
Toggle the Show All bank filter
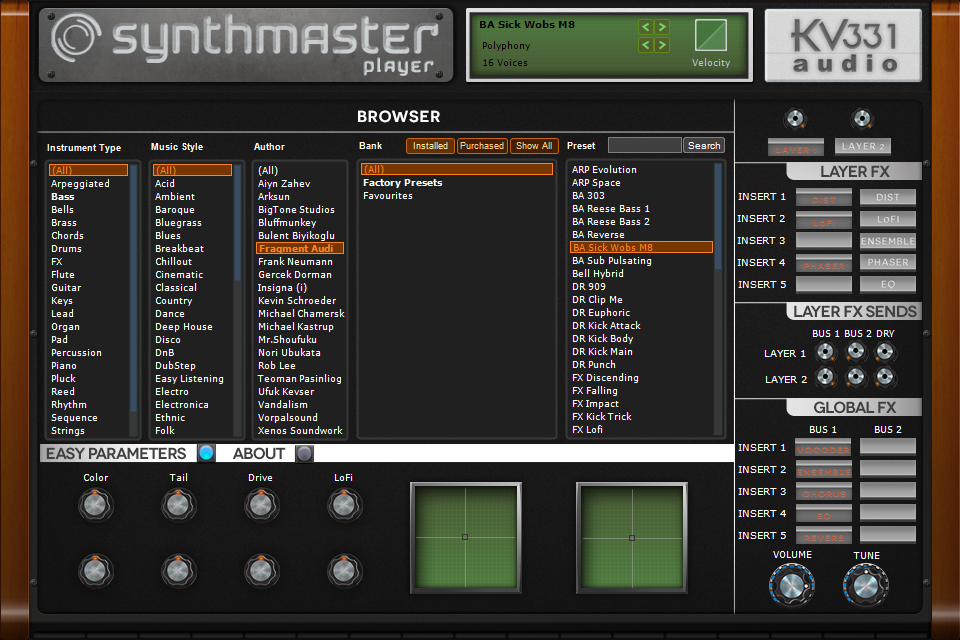coord(534,146)
